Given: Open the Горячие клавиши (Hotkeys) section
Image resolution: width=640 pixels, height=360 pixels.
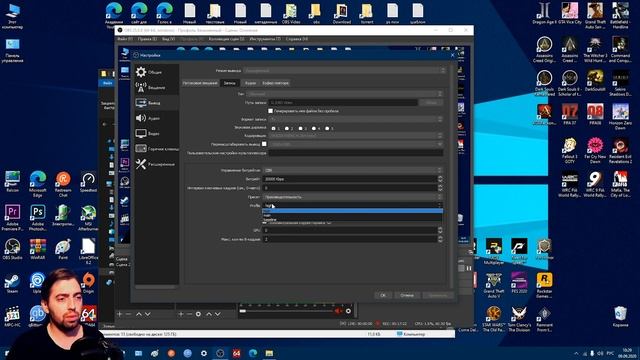Looking at the screenshot, I should 157,149.
